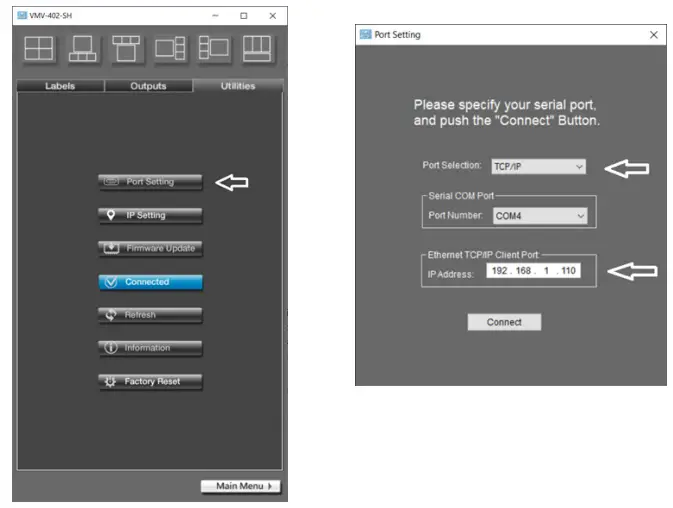Click the 'IP Address:' label
The image size is (673, 508).
point(451,274)
